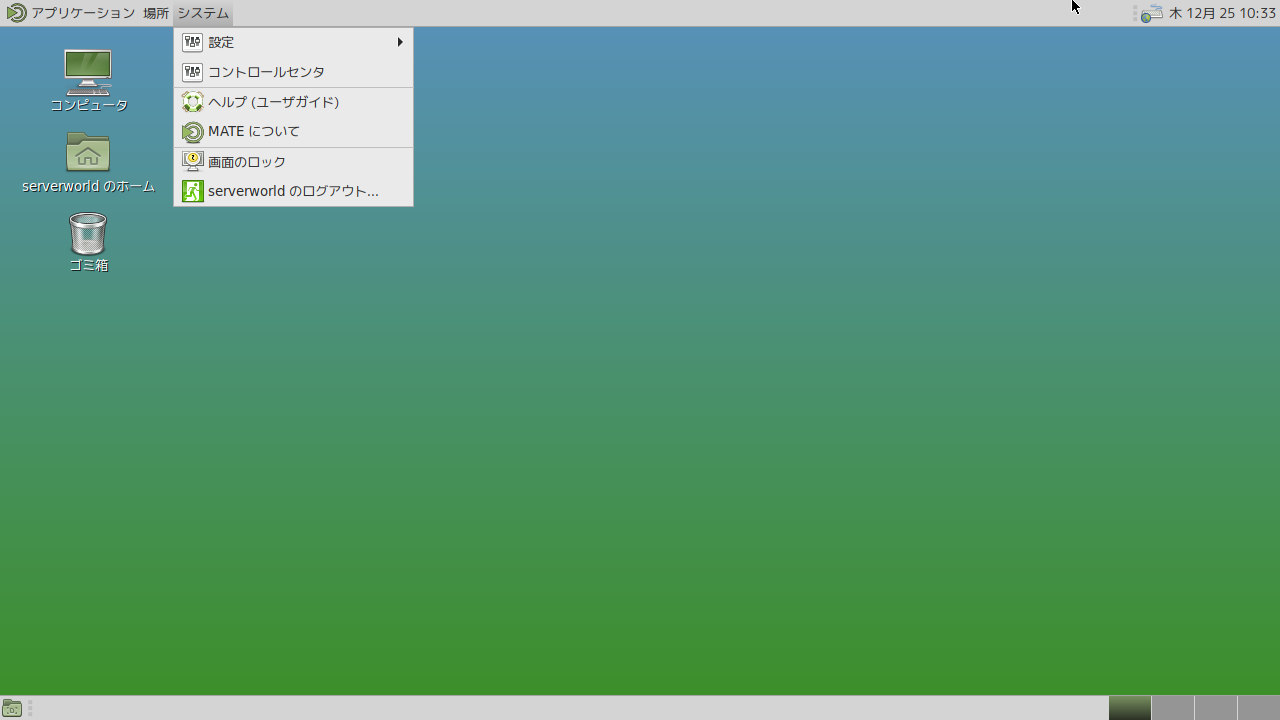Switch to the fourth workspace

(x=1258, y=708)
